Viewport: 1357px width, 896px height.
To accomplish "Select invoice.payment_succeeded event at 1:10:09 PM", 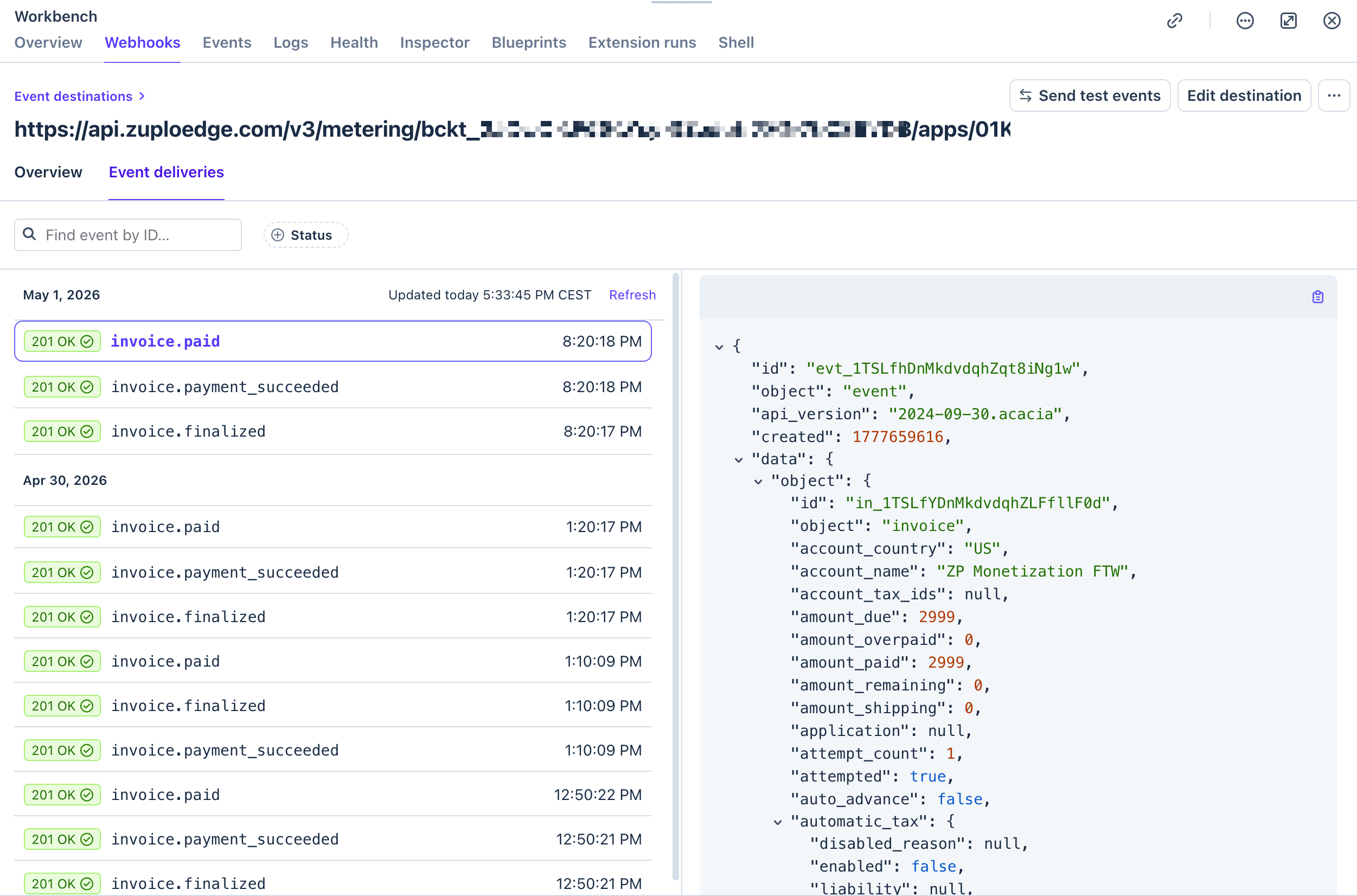I will pyautogui.click(x=332, y=750).
